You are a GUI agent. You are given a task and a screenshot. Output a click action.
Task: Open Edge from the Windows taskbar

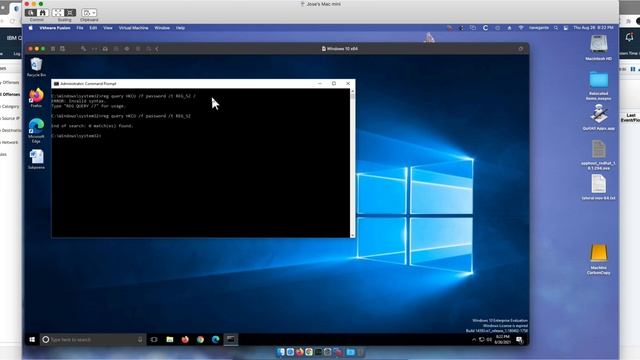216,340
